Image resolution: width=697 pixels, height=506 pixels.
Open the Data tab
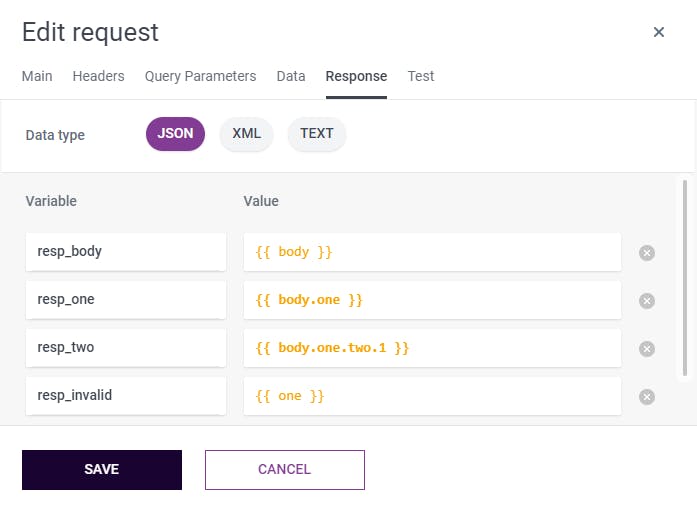[x=291, y=76]
